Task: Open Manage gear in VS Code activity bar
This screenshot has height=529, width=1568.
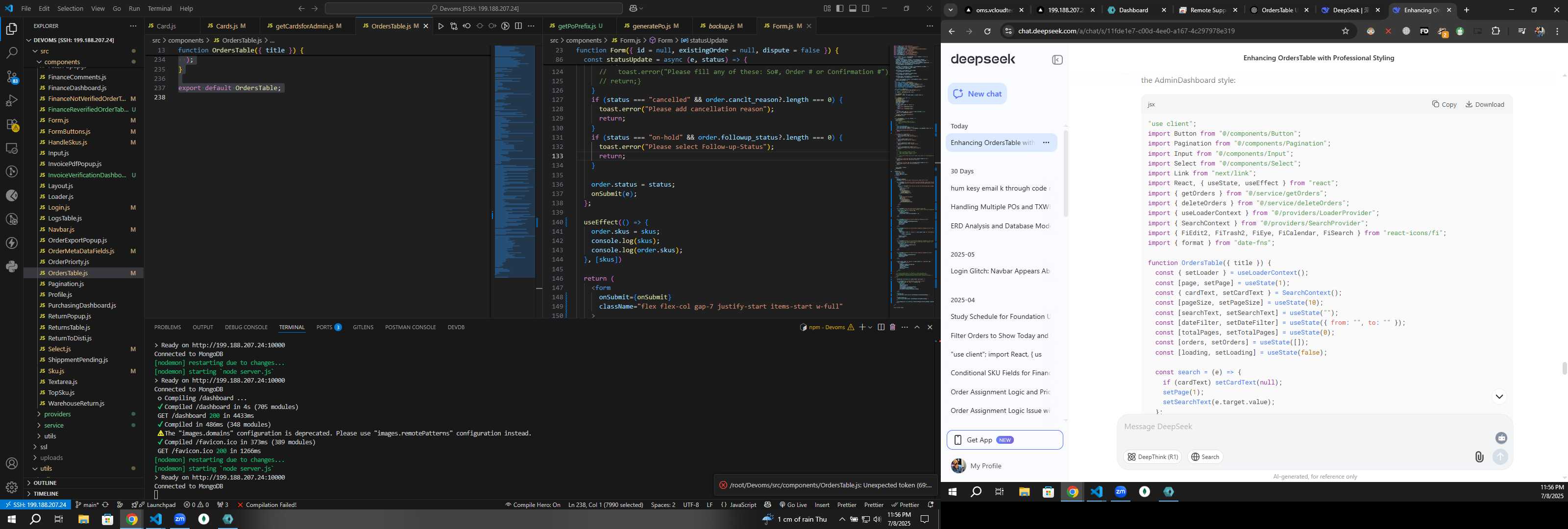Action: click(x=12, y=487)
